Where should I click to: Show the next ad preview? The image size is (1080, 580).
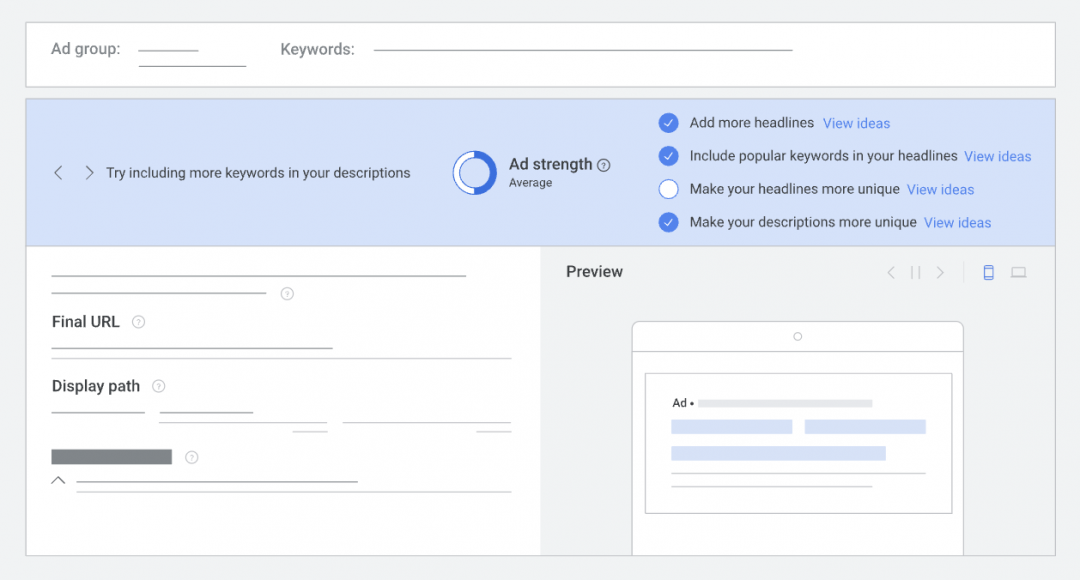coord(940,272)
